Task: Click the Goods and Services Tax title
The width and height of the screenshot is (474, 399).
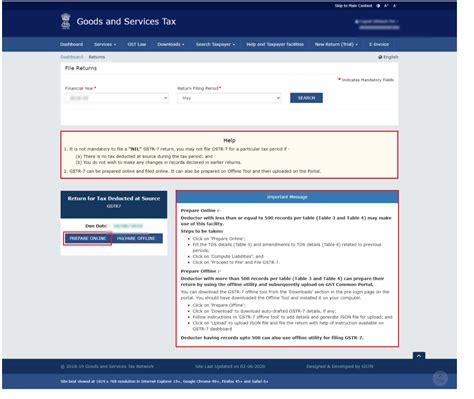Action: 126,21
